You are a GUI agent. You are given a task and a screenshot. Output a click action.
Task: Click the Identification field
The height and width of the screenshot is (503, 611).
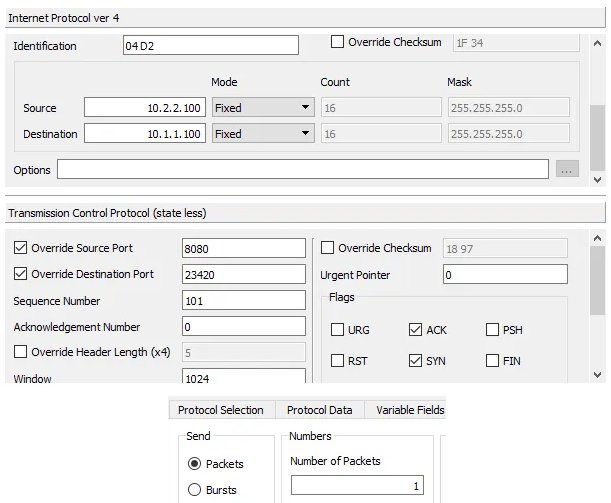[x=211, y=45]
